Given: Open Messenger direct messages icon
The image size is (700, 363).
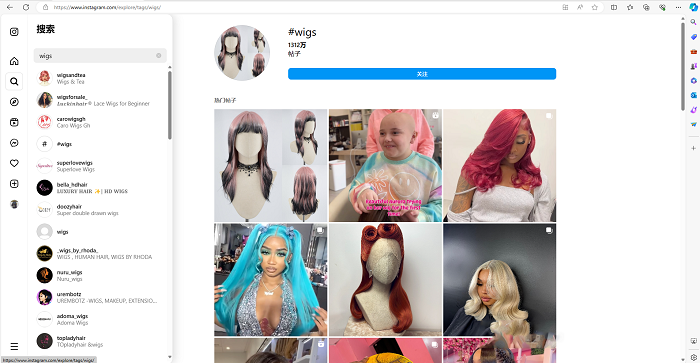Looking at the screenshot, I should [x=14, y=143].
